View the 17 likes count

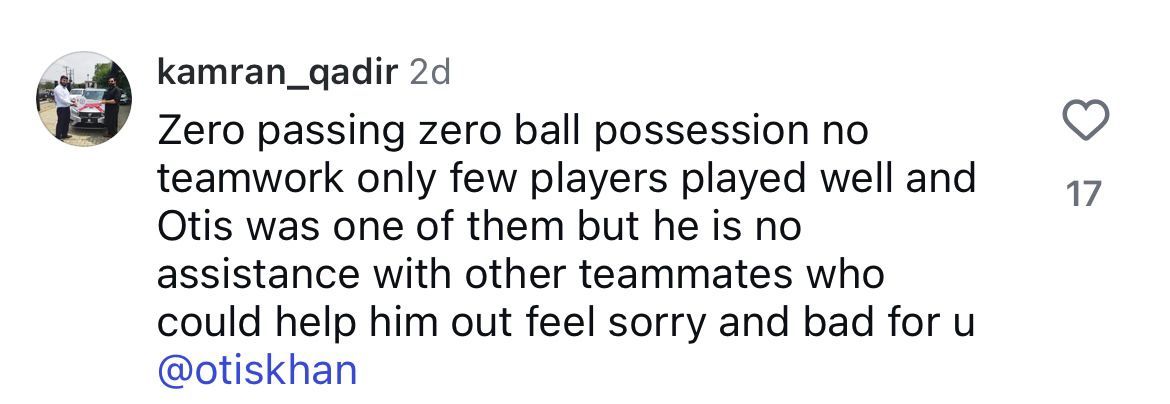coord(1083,194)
